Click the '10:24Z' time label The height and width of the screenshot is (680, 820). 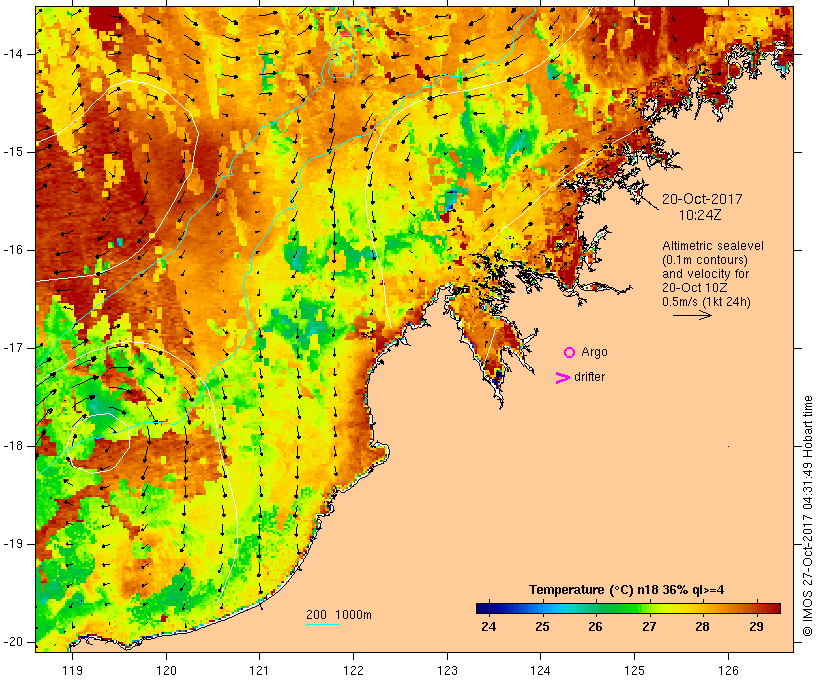pyautogui.click(x=700, y=215)
